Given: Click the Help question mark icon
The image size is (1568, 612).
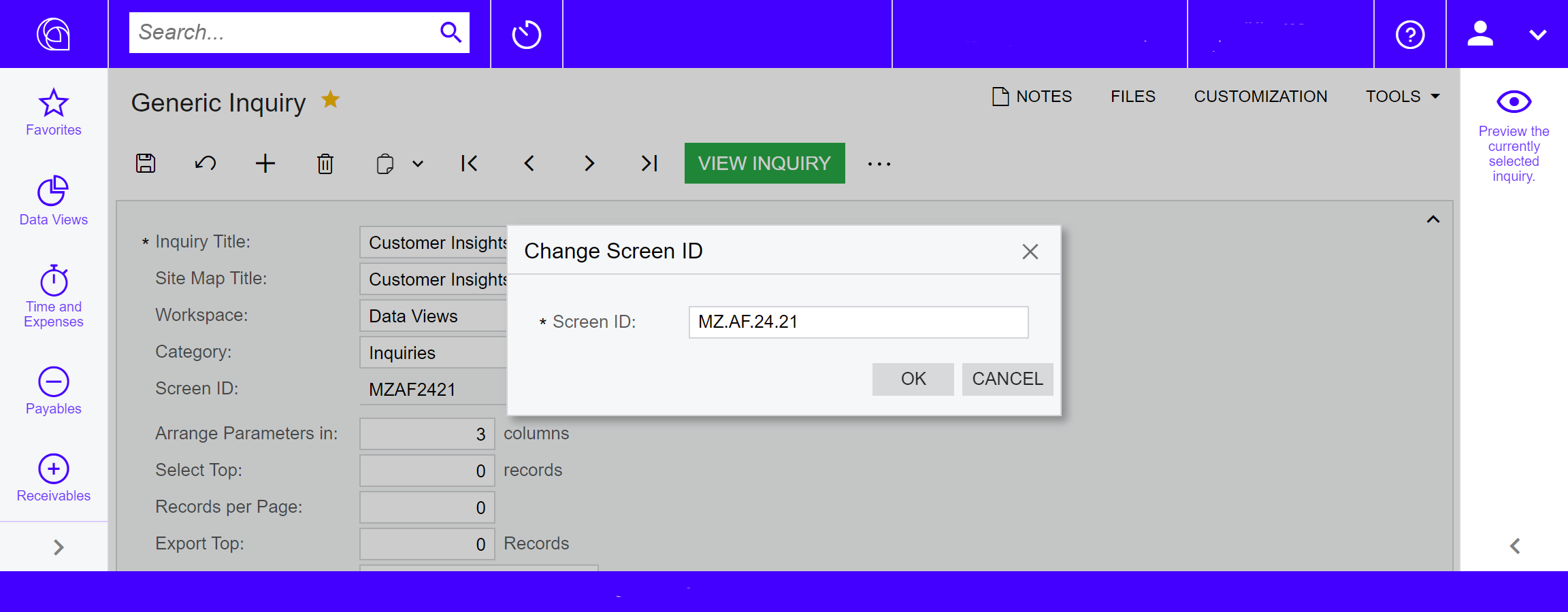Looking at the screenshot, I should (1409, 34).
